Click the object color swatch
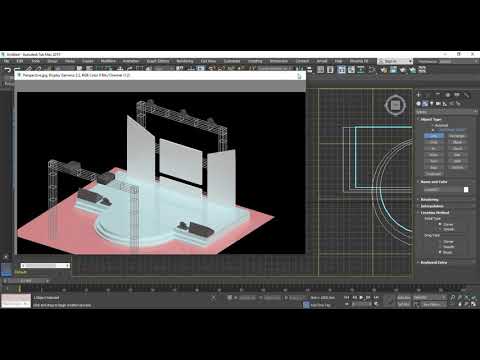The image size is (480, 360). point(466,190)
